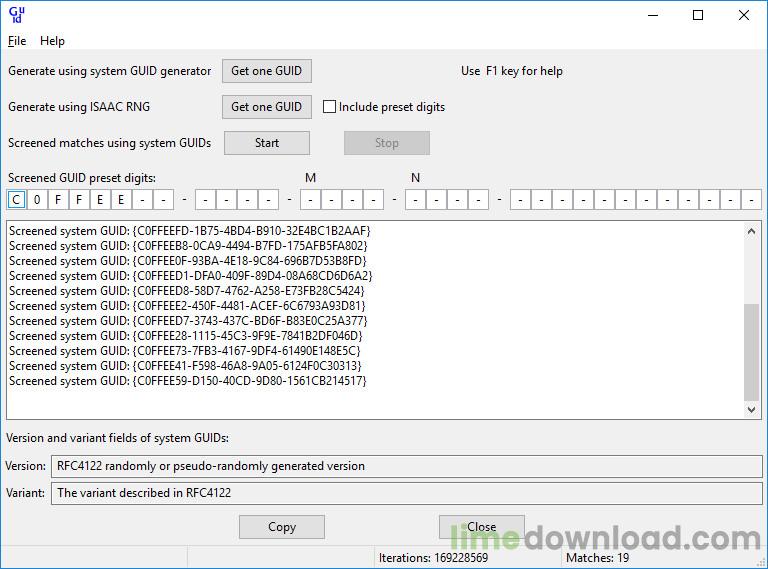Click the preset digit box under M
768x569 pixels.
(311, 200)
